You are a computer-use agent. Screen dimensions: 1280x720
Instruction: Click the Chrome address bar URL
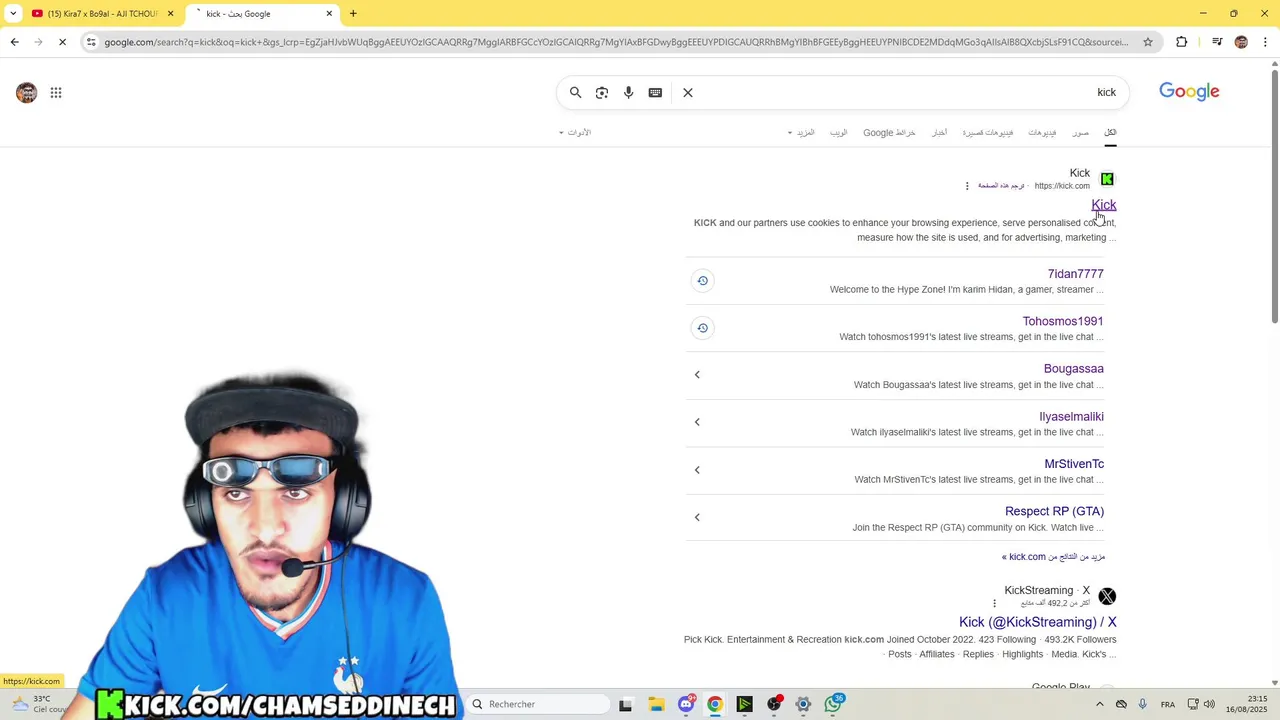click(615, 42)
